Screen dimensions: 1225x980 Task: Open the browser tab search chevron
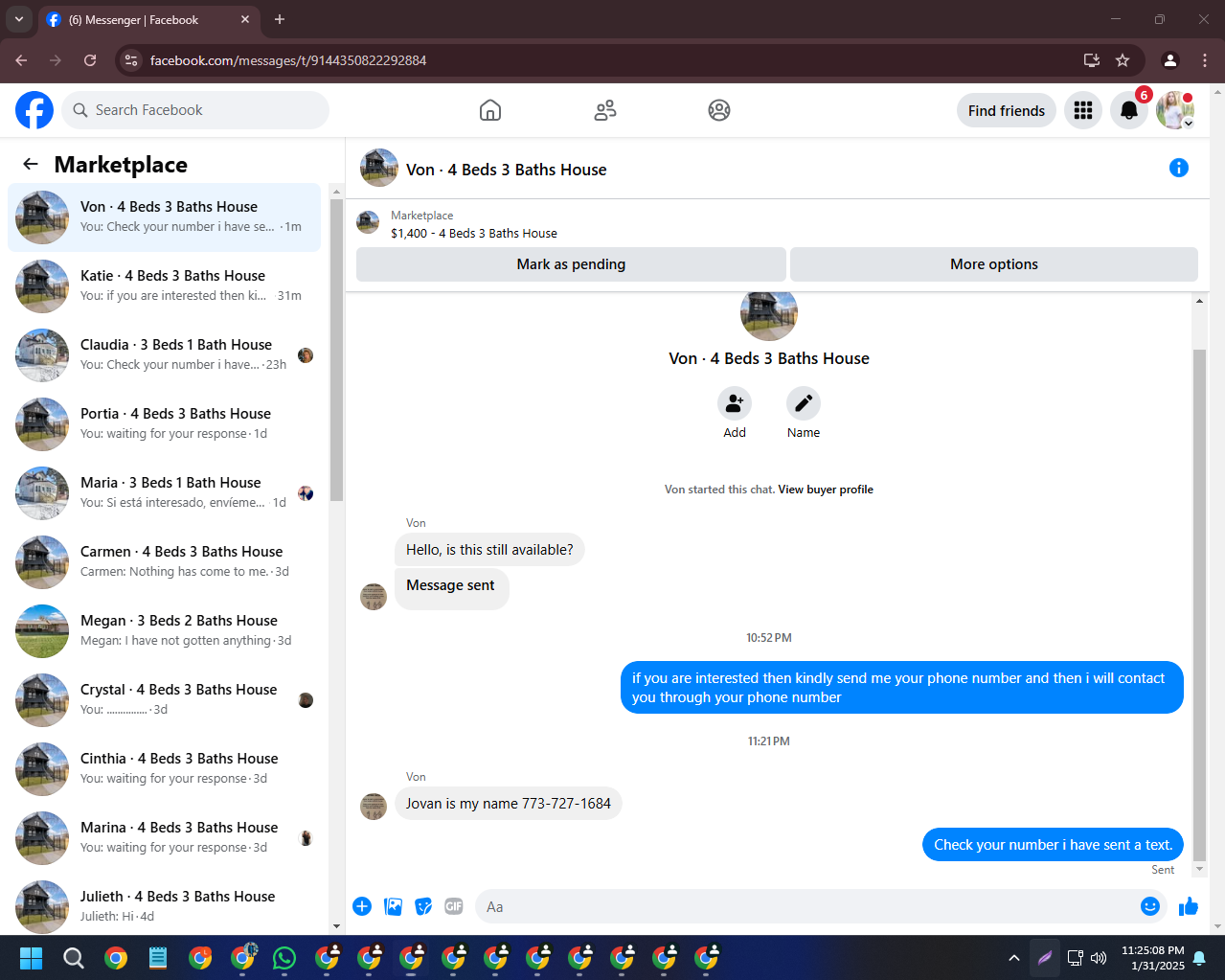[x=18, y=19]
